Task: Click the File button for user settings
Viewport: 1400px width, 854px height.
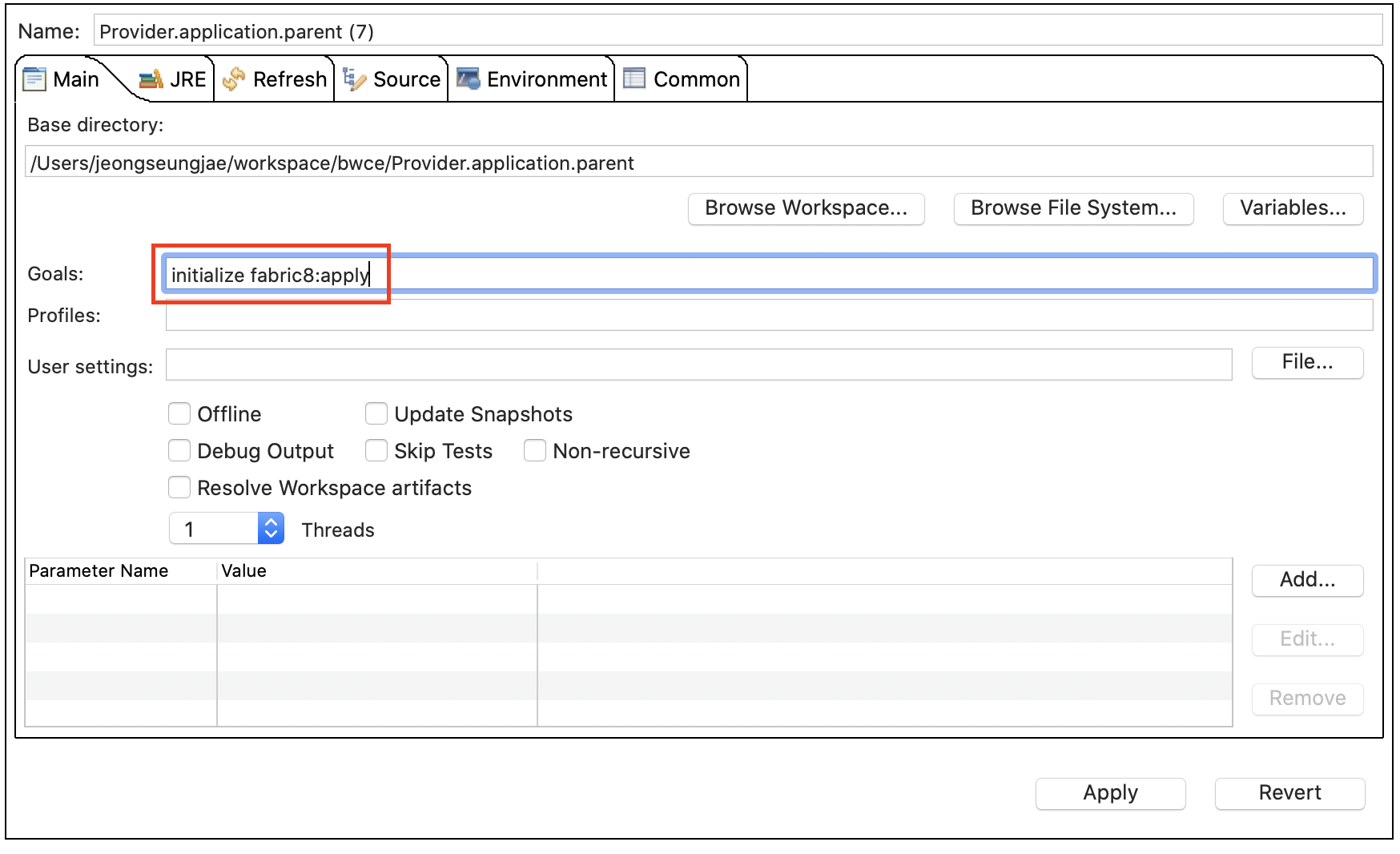Action: (x=1307, y=362)
